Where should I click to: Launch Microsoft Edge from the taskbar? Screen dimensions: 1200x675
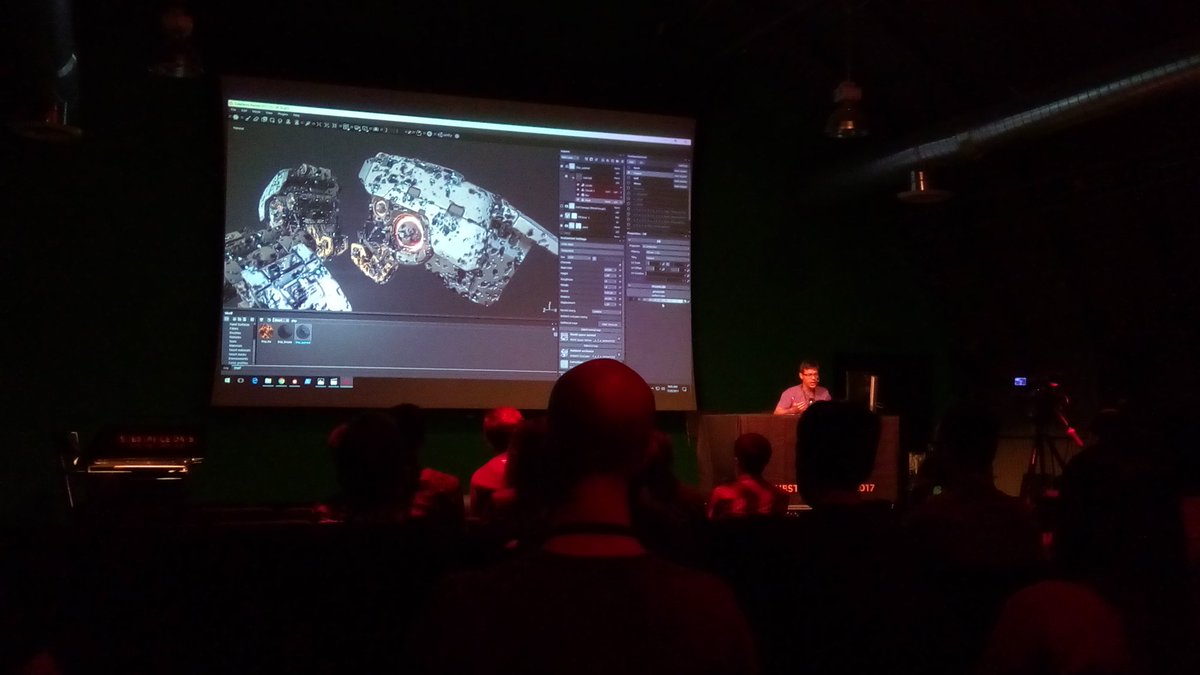click(x=255, y=381)
